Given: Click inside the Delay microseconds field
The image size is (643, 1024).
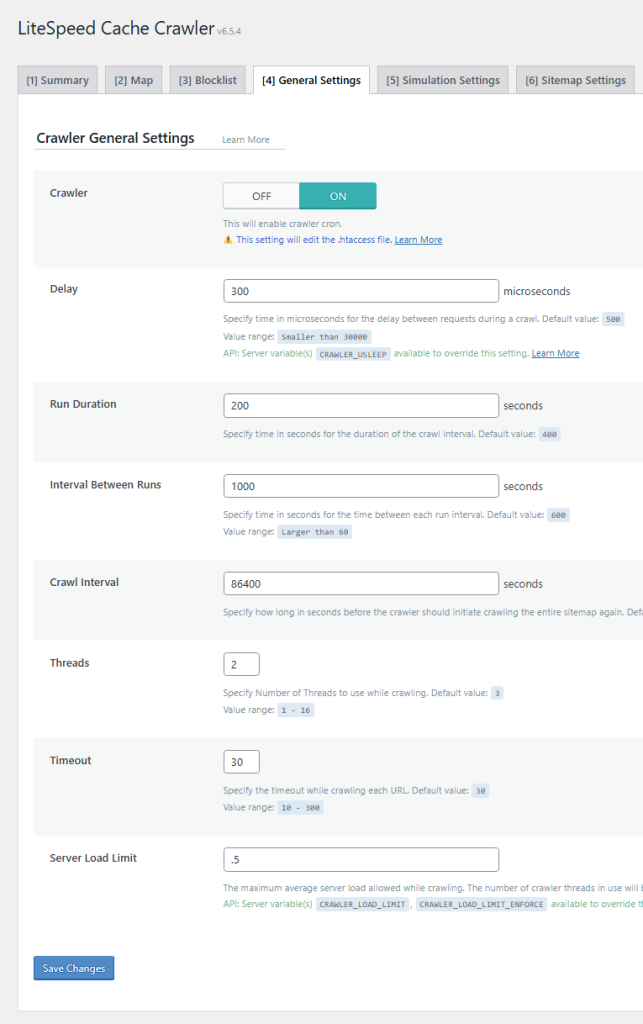Looking at the screenshot, I should click(360, 290).
